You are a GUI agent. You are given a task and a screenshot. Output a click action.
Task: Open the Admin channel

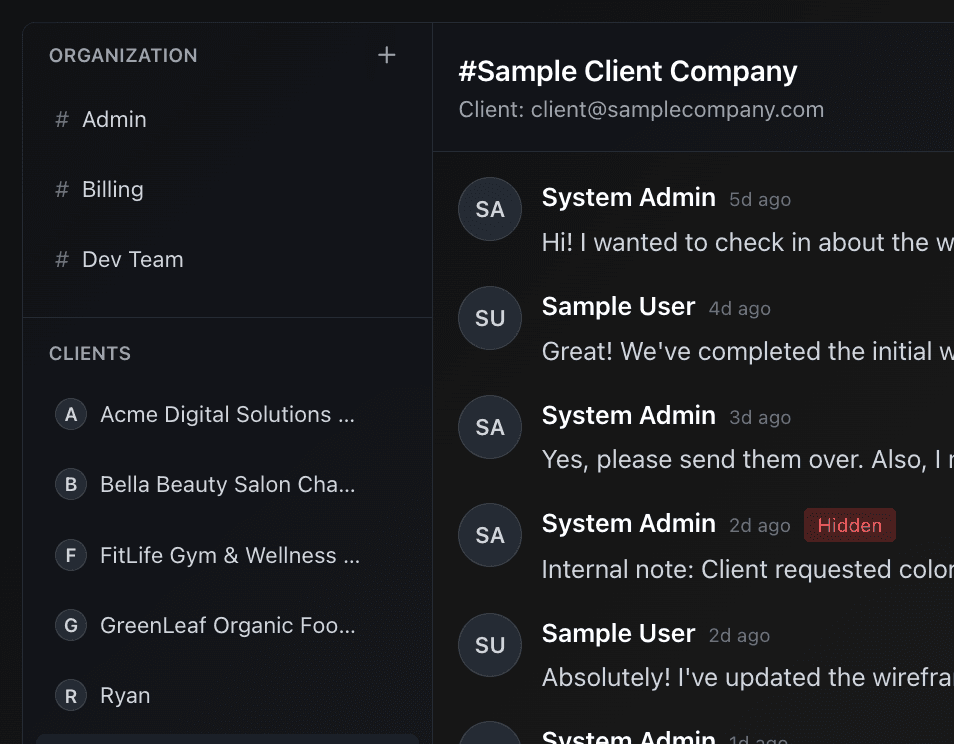[228, 120]
